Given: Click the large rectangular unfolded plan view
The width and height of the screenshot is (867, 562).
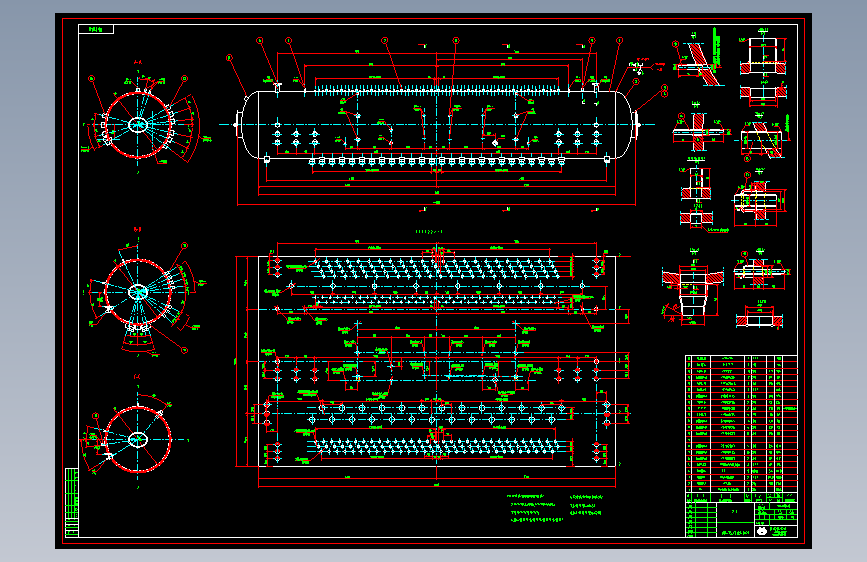Looking at the screenshot, I should point(437,362).
